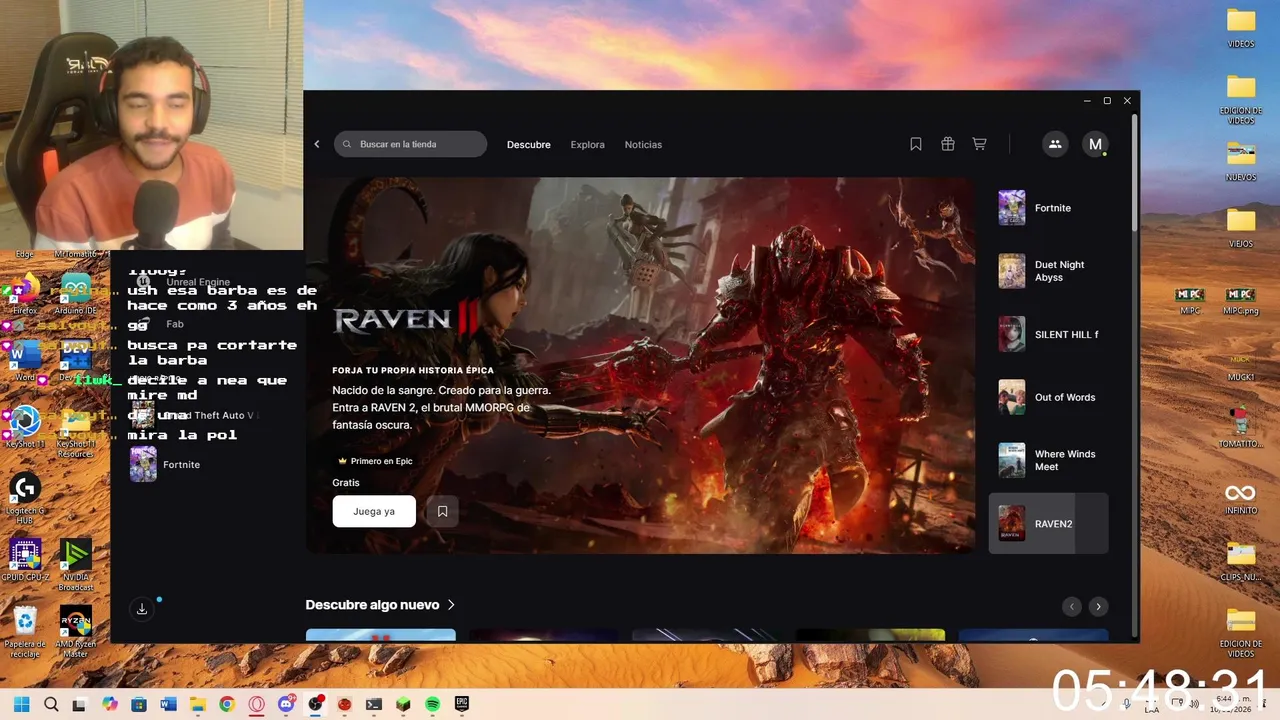Open the gift redeem icon in header
The height and width of the screenshot is (720, 1280).
pos(947,144)
